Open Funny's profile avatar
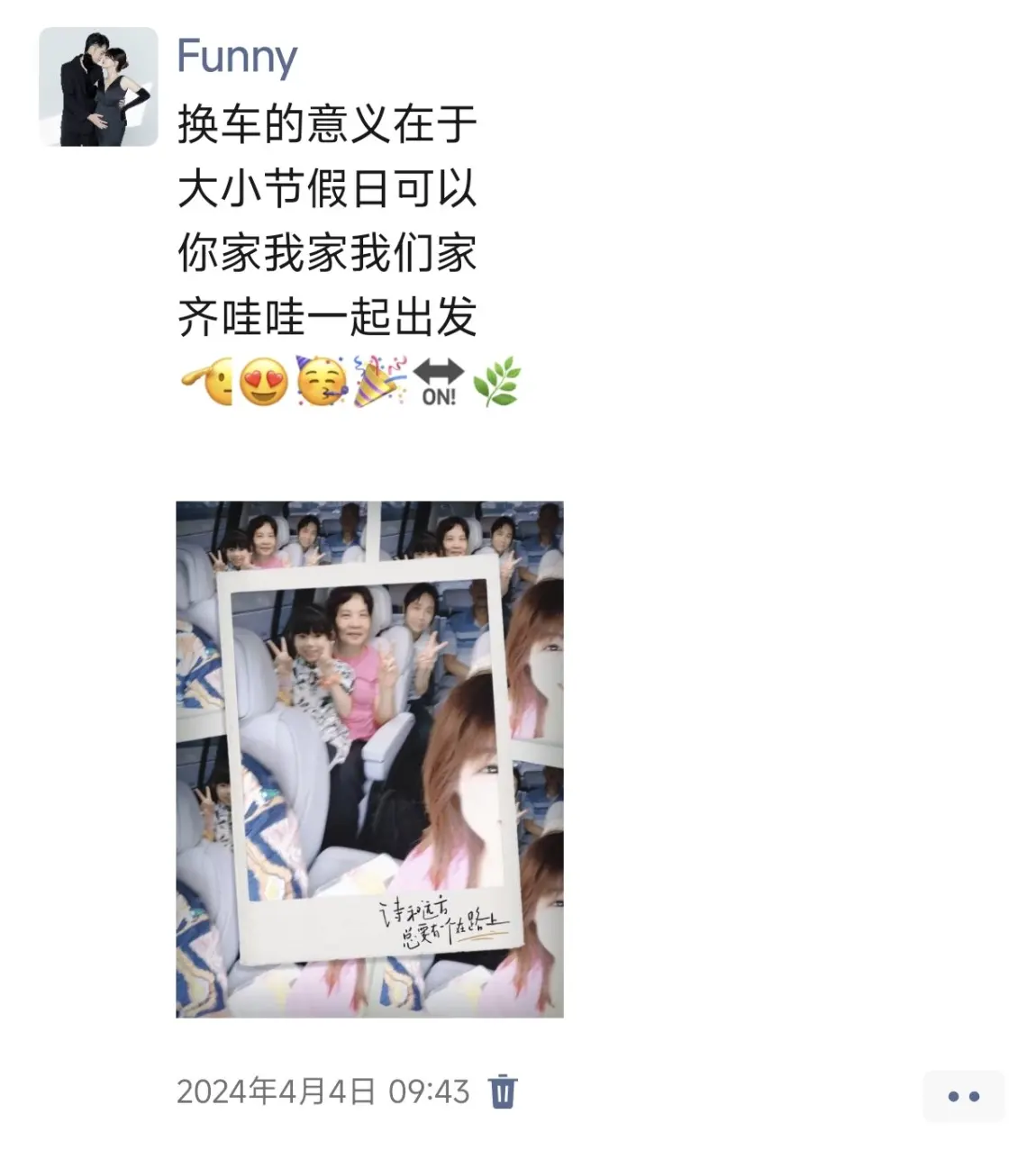Viewport: 1036px width, 1168px height. [97, 86]
